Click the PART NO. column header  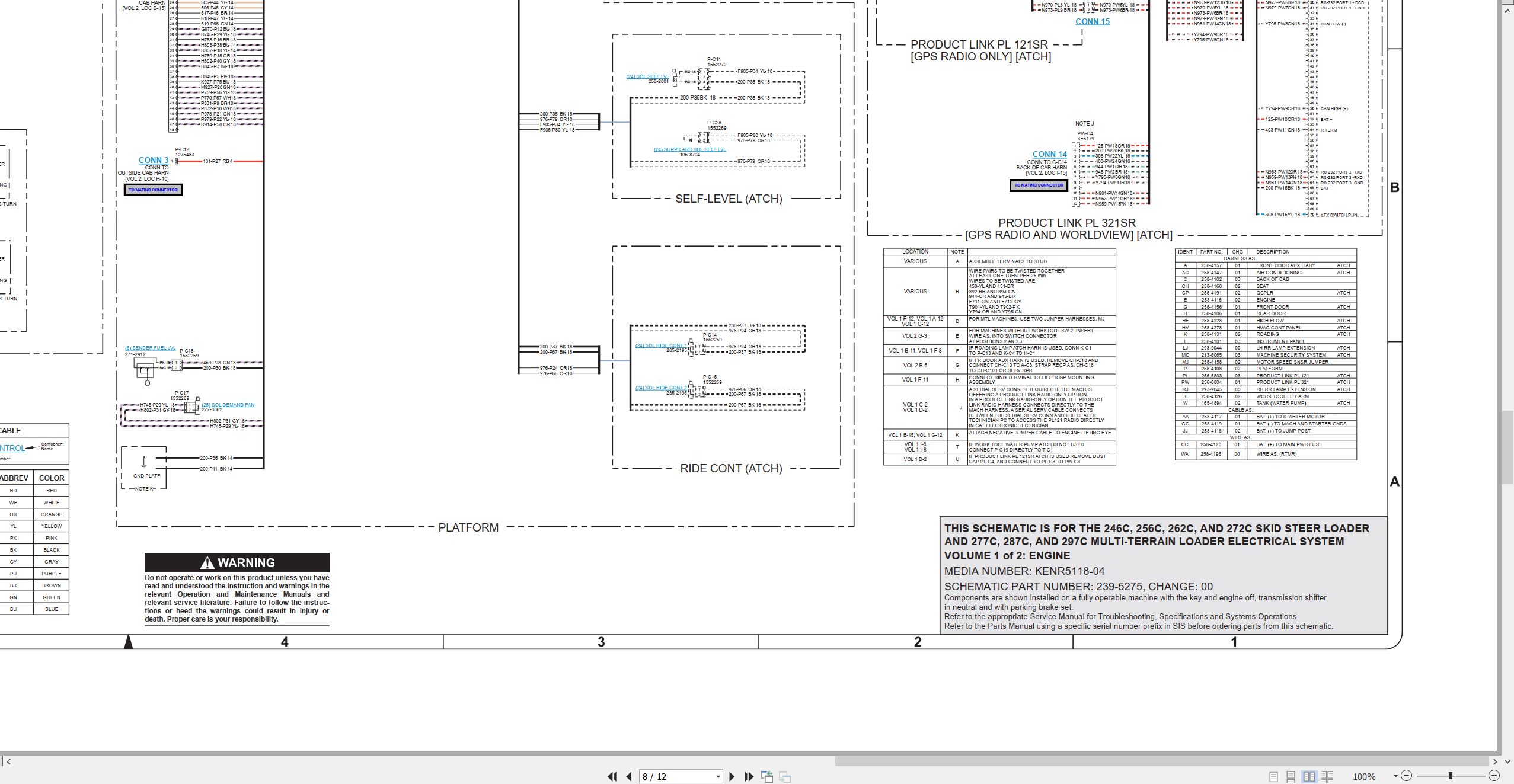[x=1211, y=252]
